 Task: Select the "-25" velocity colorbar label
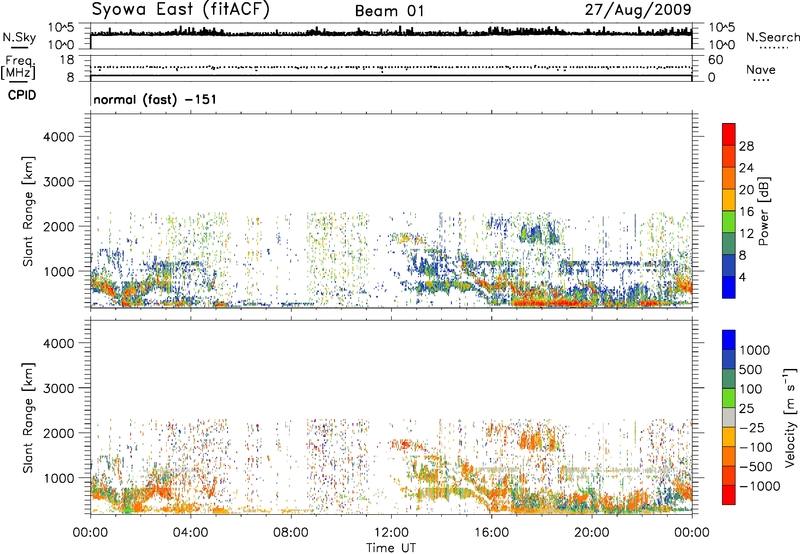[x=752, y=428]
